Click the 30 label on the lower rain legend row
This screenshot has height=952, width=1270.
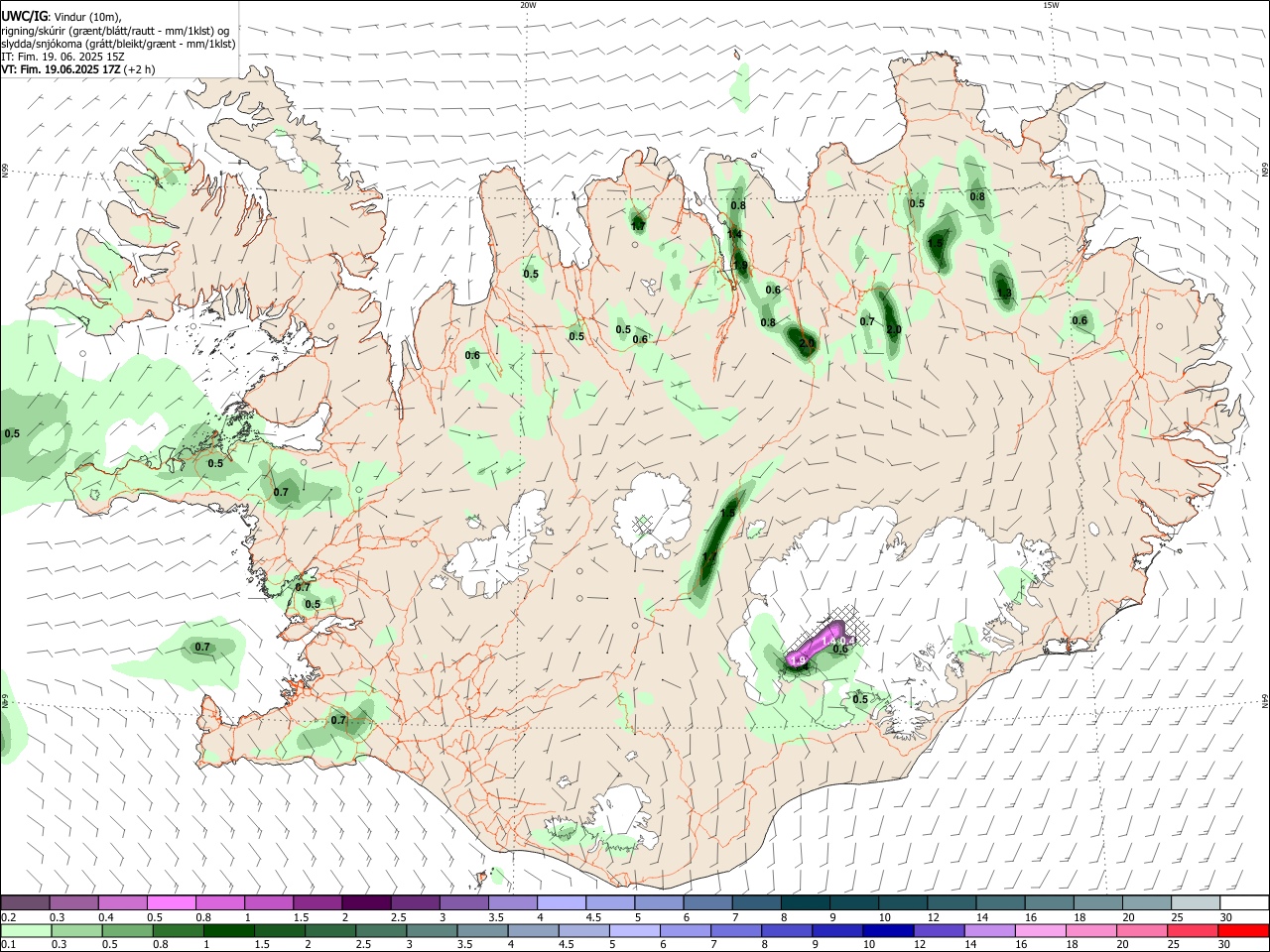pyautogui.click(x=1226, y=944)
